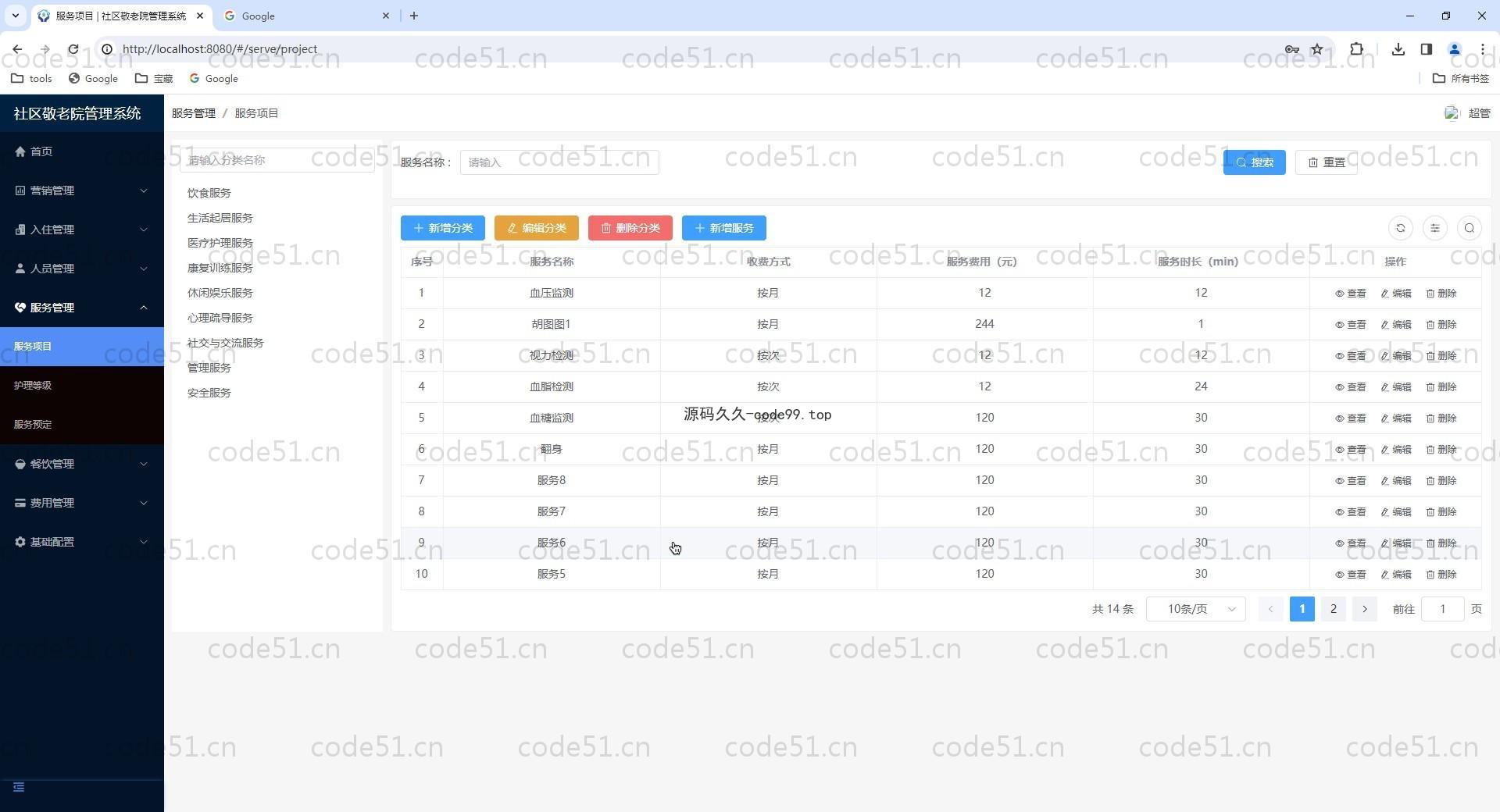Select 服务项目 submenu item

(82, 347)
